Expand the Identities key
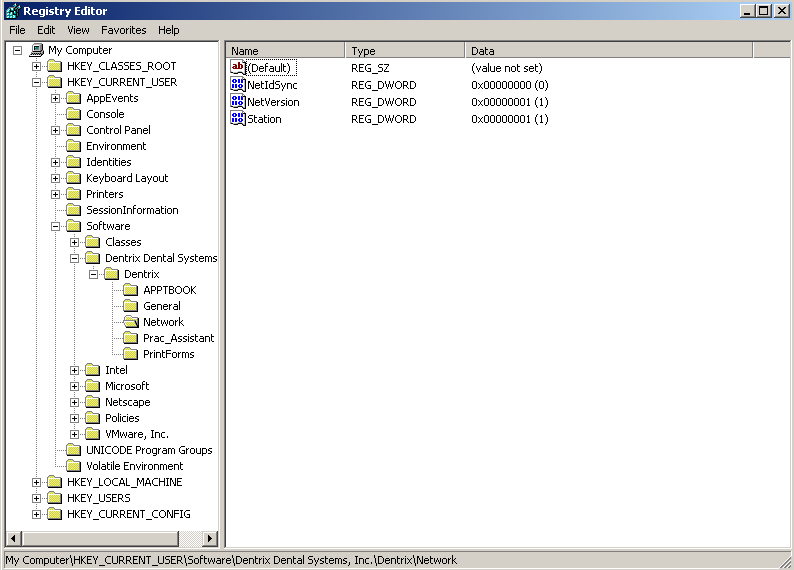The image size is (794, 570). tap(56, 162)
